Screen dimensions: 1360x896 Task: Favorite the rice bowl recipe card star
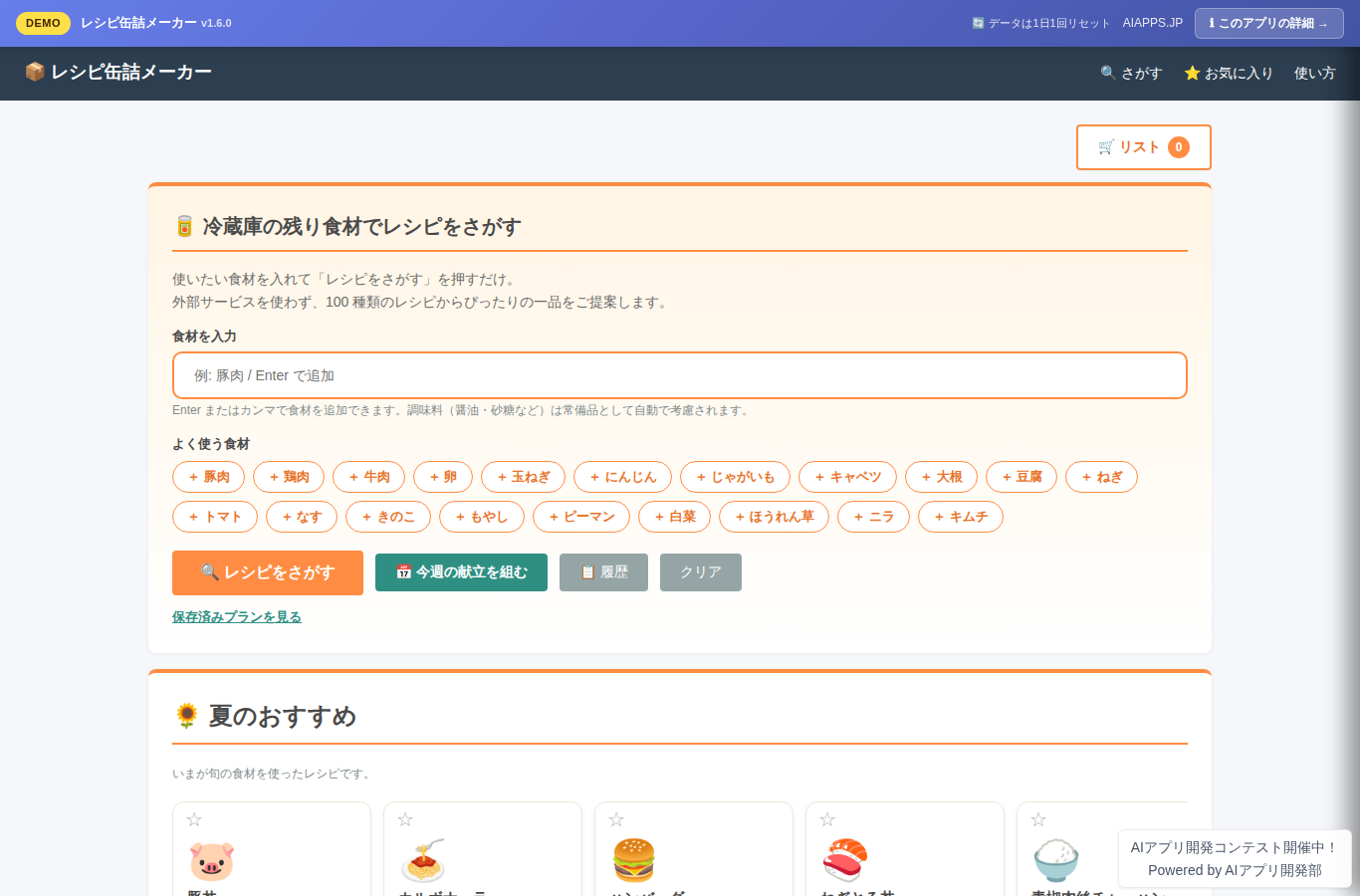[1038, 819]
